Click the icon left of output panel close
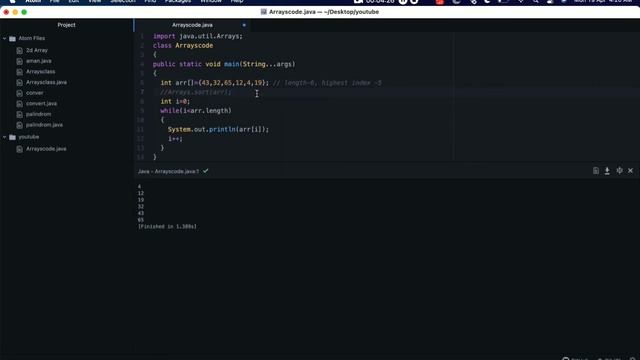Screen dimensions: 640x360 tap(620, 171)
